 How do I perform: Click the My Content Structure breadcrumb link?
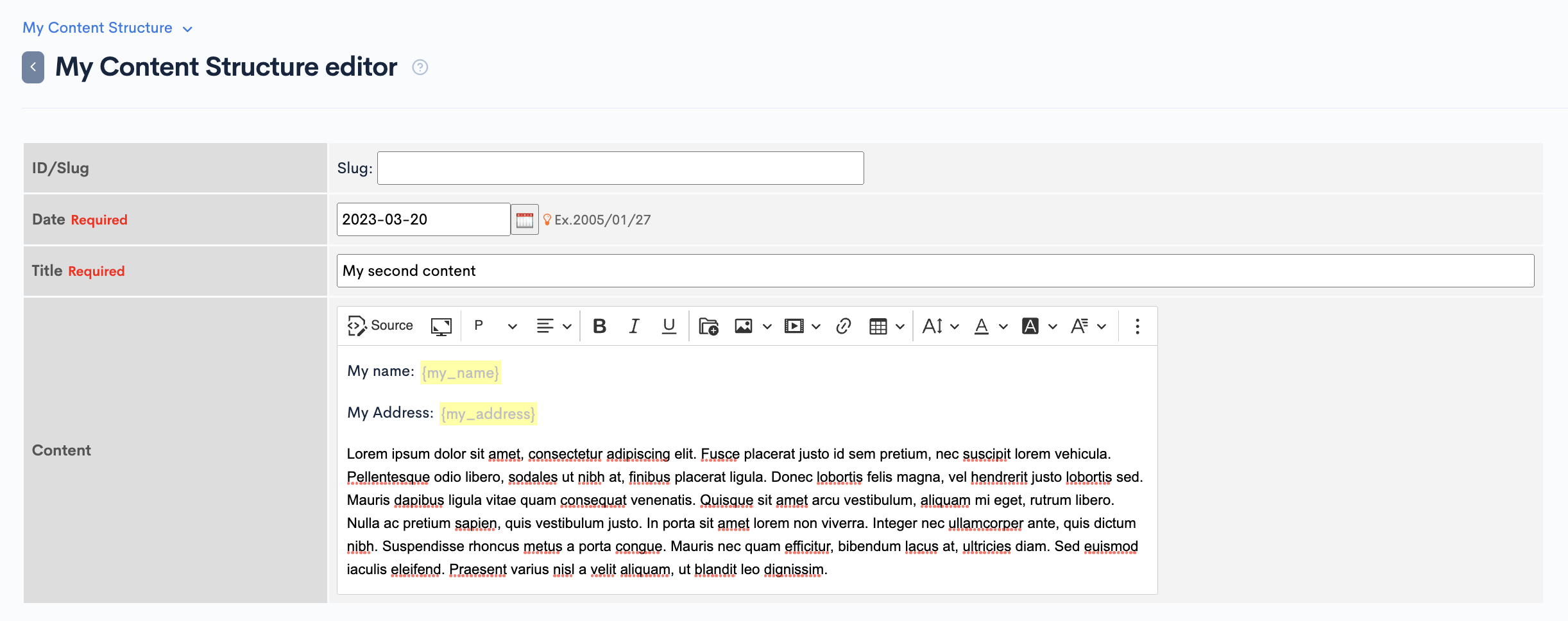97,28
